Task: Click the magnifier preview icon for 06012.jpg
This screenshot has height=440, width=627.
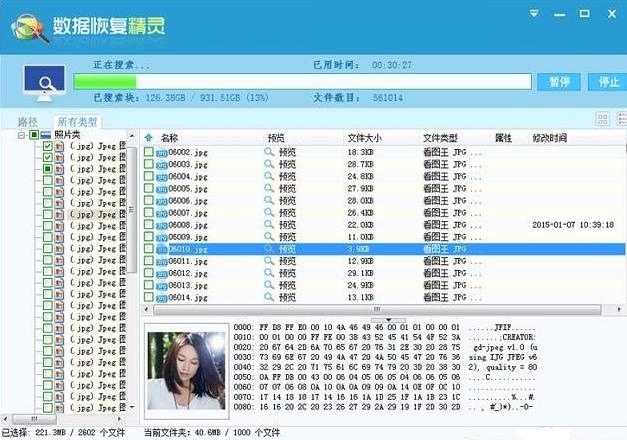Action: pyautogui.click(x=269, y=273)
